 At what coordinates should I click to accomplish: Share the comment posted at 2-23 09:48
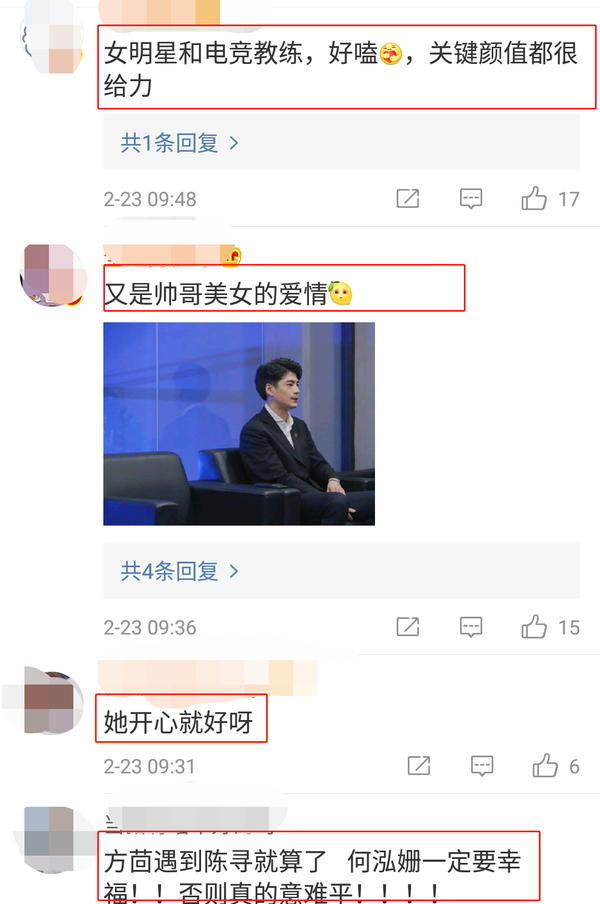(x=407, y=199)
